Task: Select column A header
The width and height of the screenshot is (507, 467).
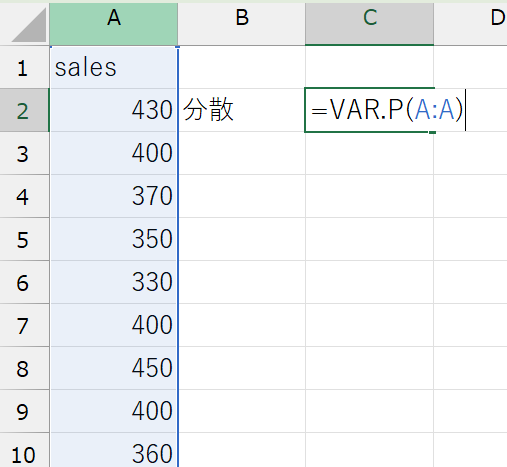Action: pos(114,24)
